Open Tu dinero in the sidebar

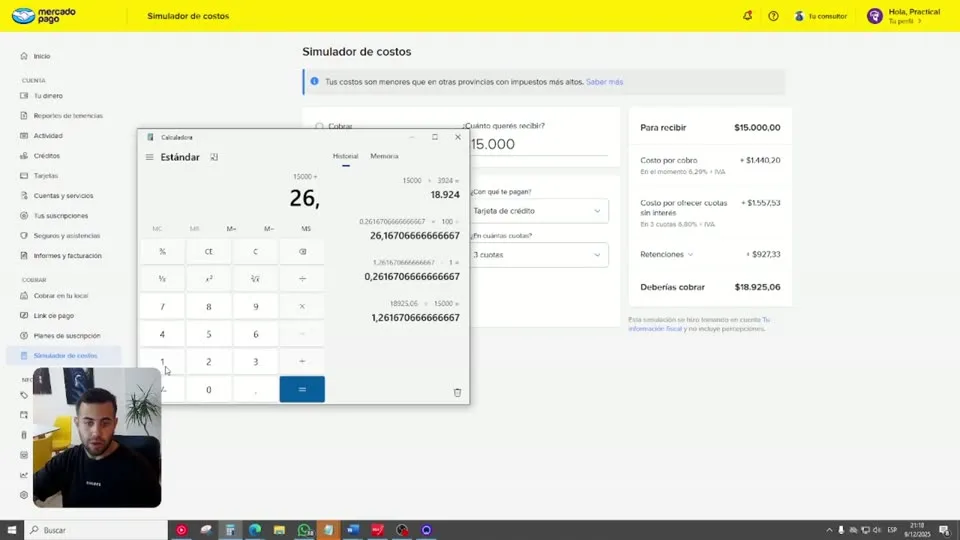(x=48, y=96)
